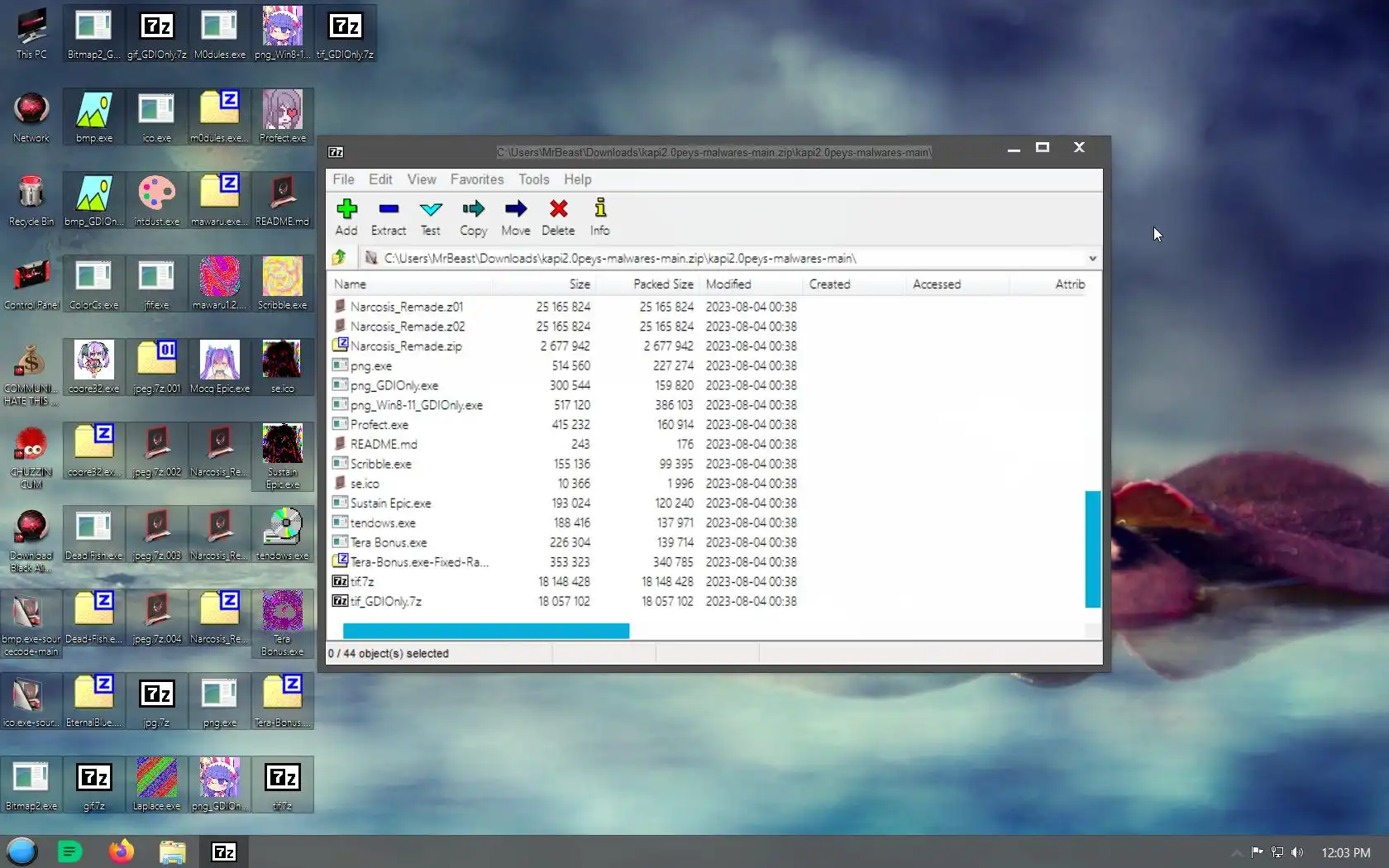The image size is (1389, 868).
Task: Sort by the Modified column header
Action: [751, 284]
